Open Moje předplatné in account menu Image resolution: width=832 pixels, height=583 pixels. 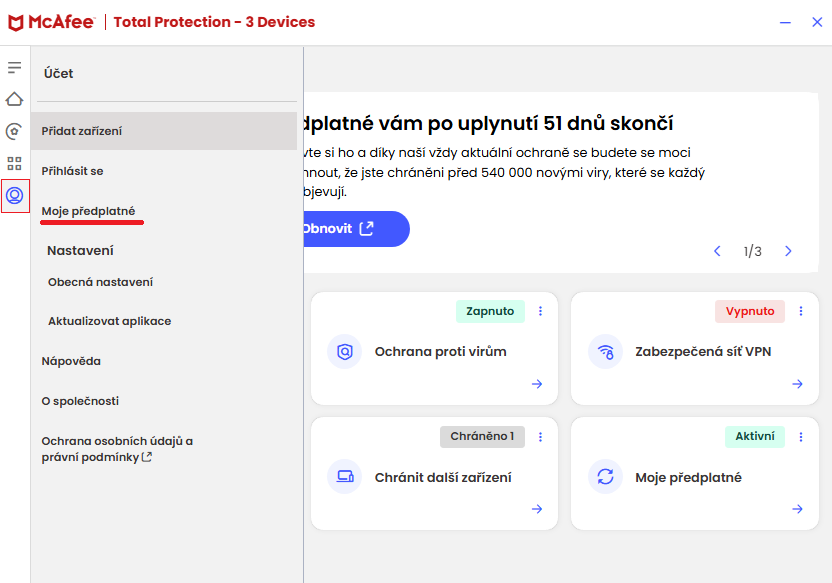point(89,211)
